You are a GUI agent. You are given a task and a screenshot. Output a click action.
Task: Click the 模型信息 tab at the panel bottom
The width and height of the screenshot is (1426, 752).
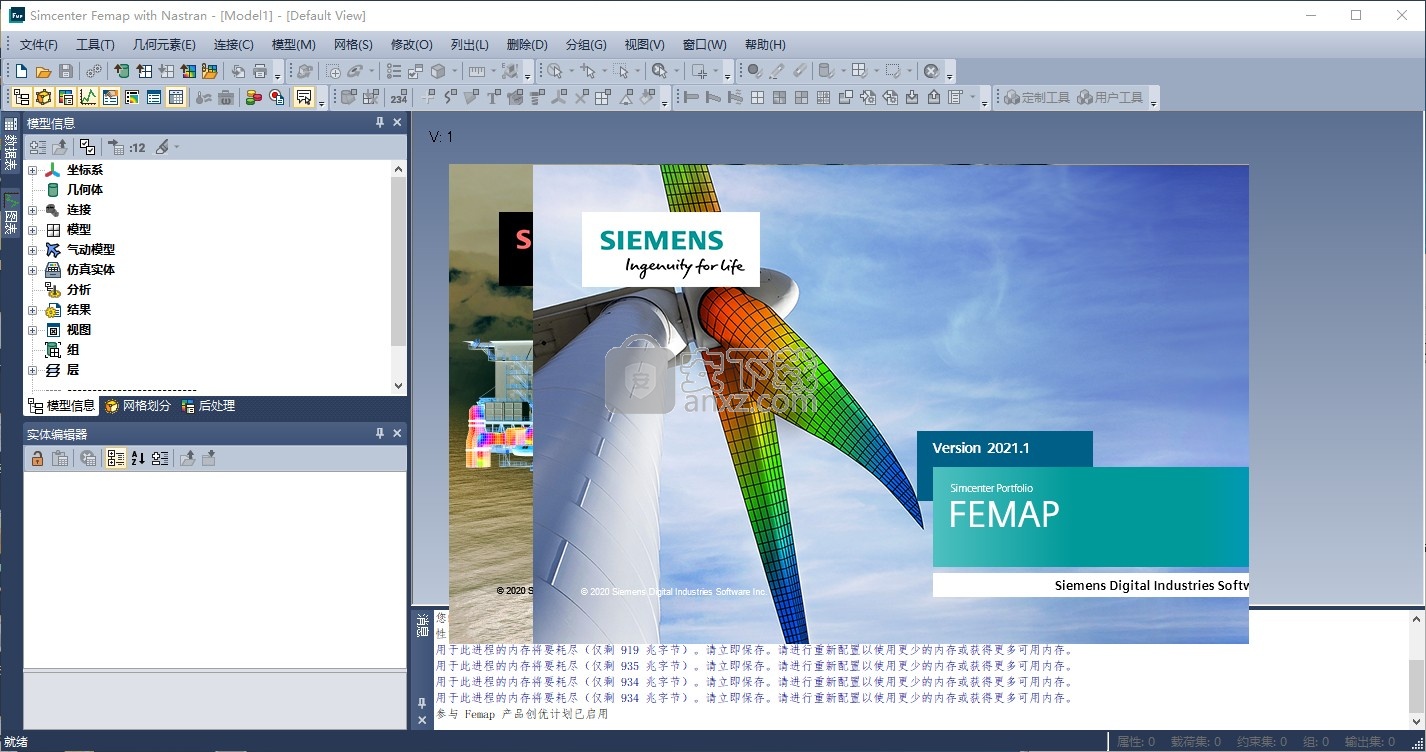click(62, 406)
